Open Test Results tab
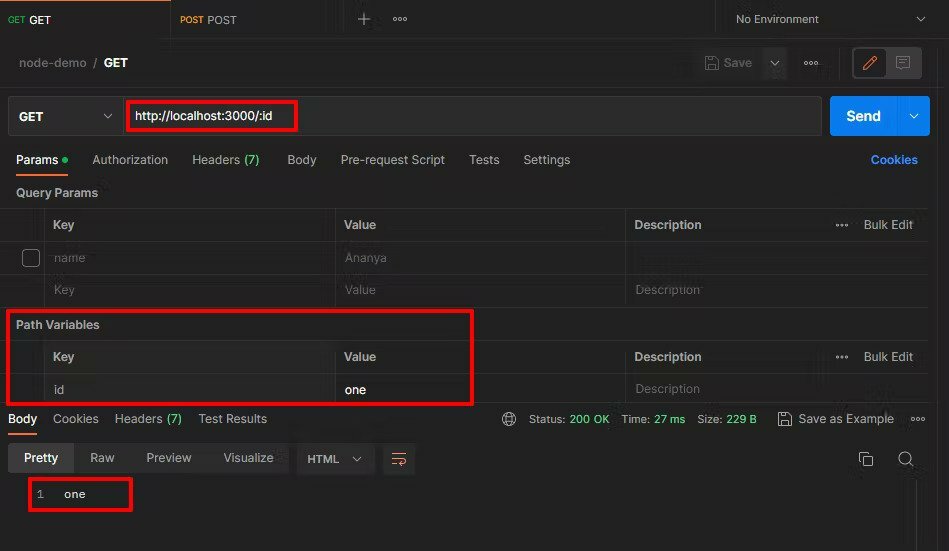The width and height of the screenshot is (949, 551). (x=232, y=419)
